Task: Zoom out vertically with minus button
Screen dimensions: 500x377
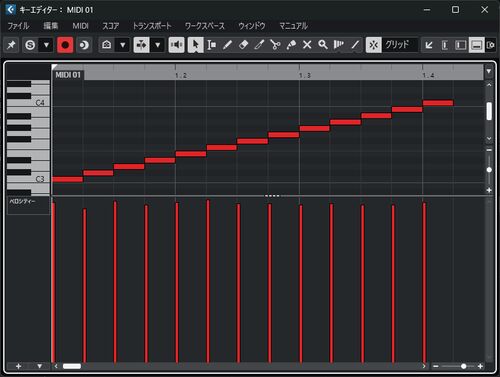Action: click(489, 150)
